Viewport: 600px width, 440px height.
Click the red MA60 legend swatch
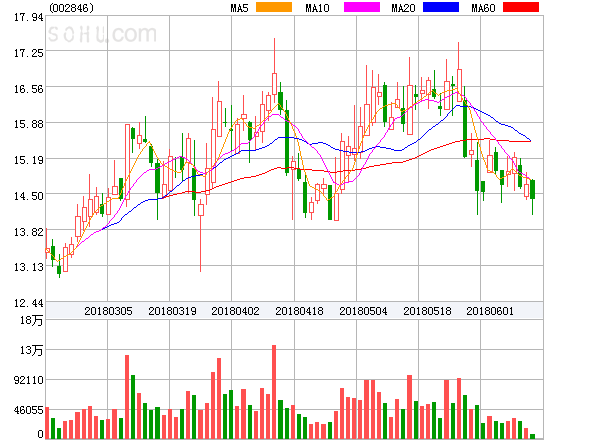521,7
